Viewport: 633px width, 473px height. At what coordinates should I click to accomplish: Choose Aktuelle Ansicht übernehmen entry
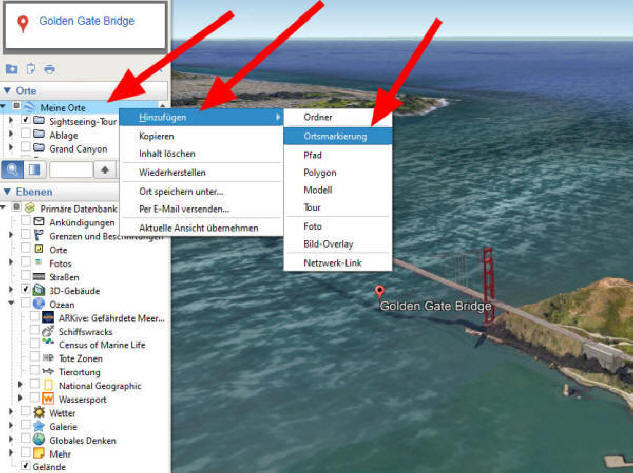[201, 228]
